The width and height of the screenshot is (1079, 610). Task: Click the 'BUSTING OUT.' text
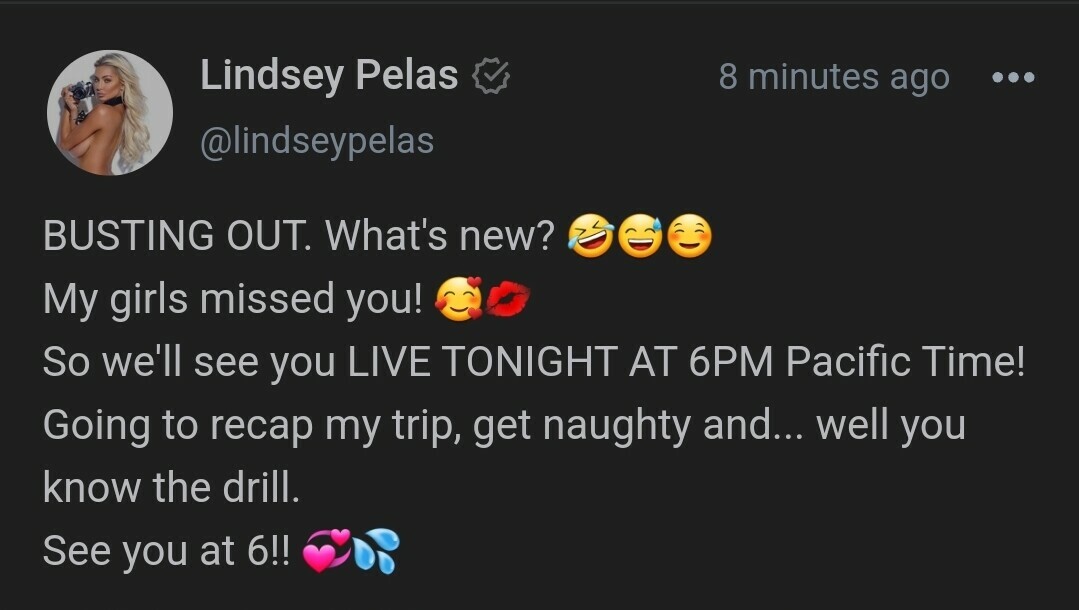(x=178, y=235)
